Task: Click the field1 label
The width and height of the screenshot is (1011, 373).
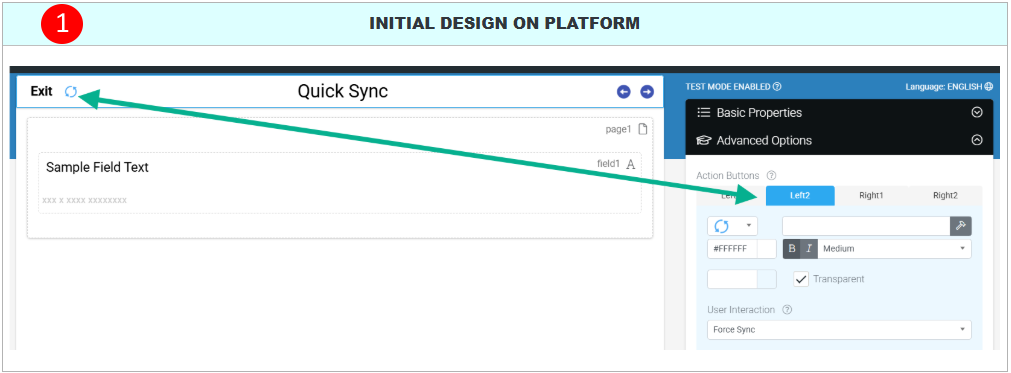Action: click(609, 164)
